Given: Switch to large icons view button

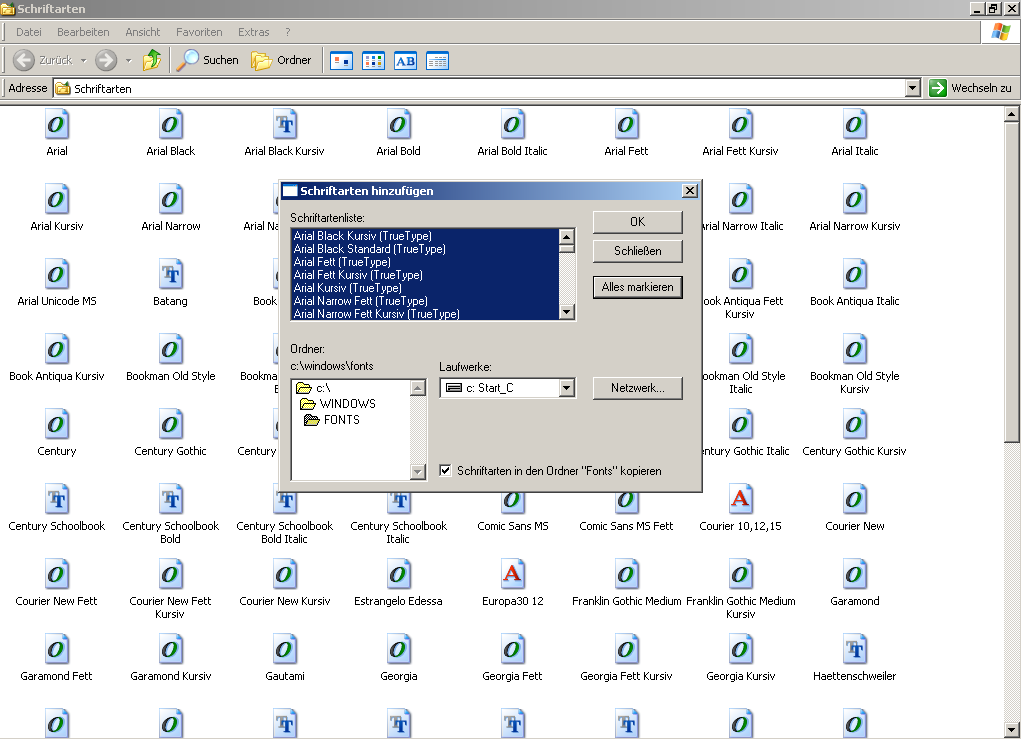Looking at the screenshot, I should pyautogui.click(x=341, y=61).
